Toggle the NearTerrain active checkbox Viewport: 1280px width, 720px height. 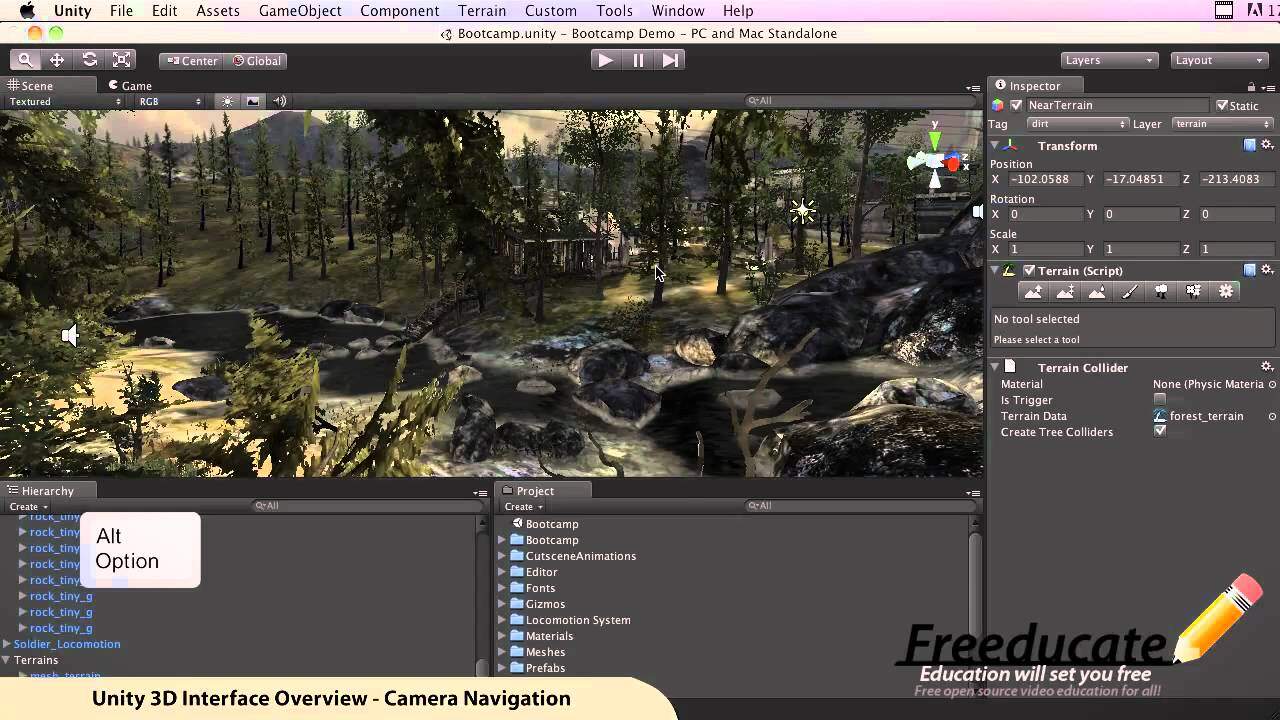pyautogui.click(x=1016, y=105)
